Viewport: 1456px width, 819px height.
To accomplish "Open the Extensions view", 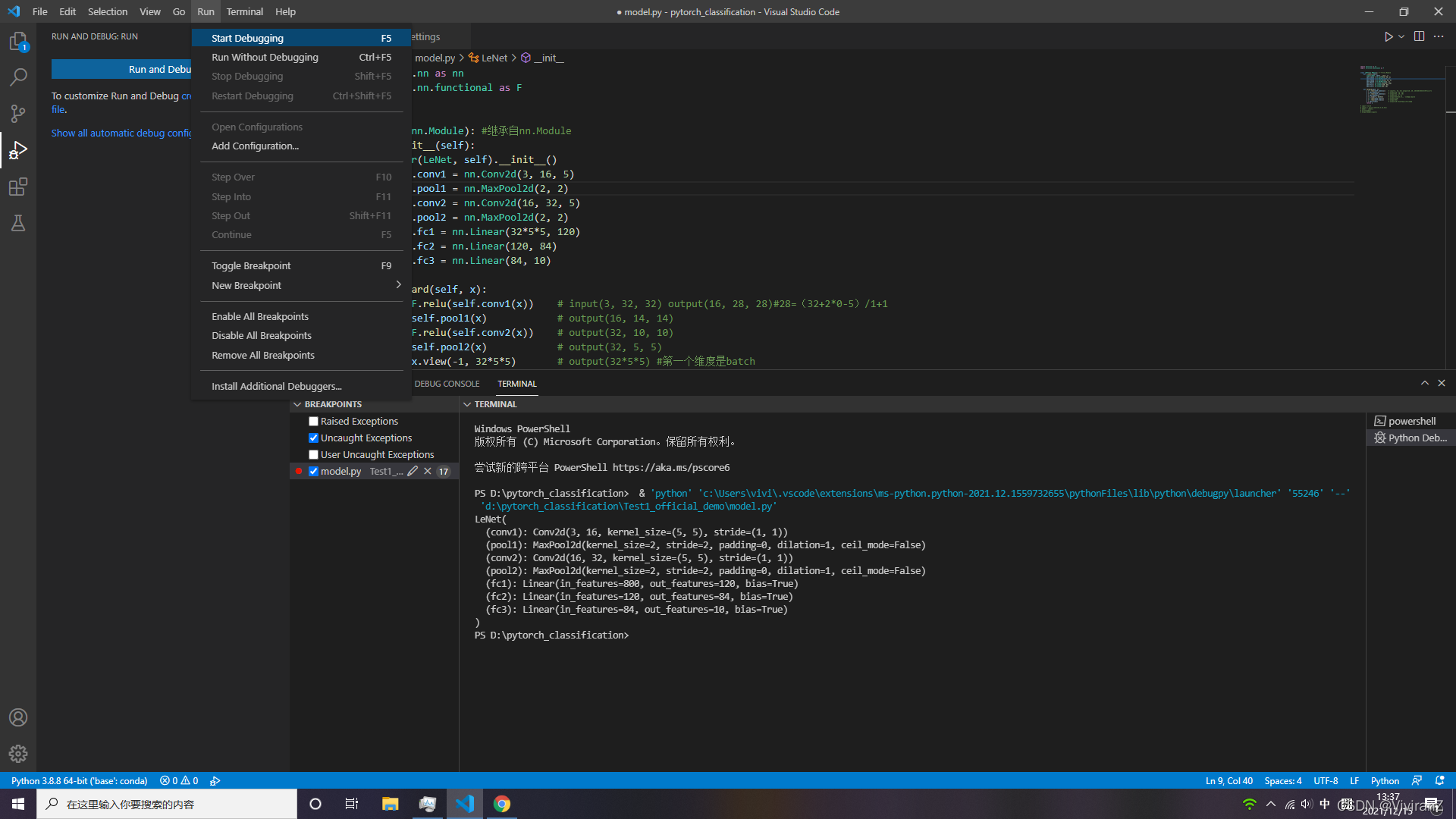I will click(18, 187).
